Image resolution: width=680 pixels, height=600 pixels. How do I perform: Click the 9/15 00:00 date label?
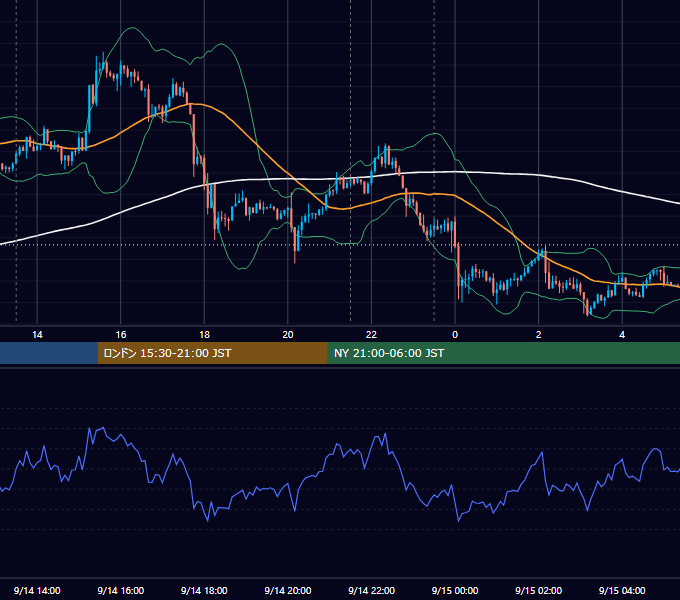pos(455,590)
